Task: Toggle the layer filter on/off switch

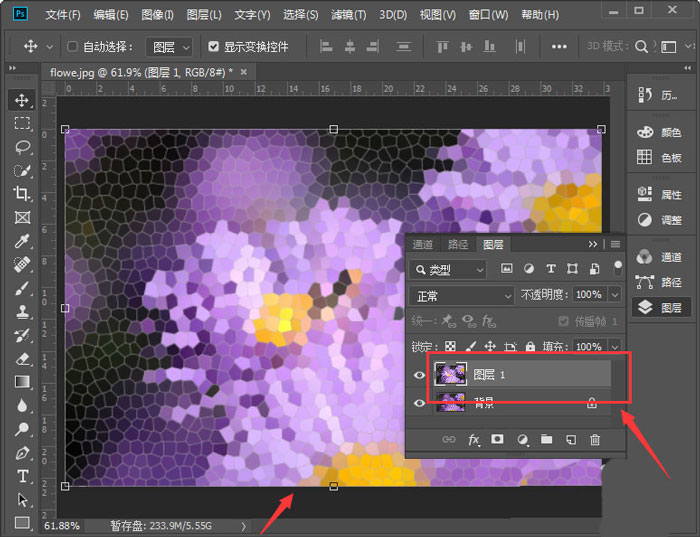Action: [x=618, y=268]
